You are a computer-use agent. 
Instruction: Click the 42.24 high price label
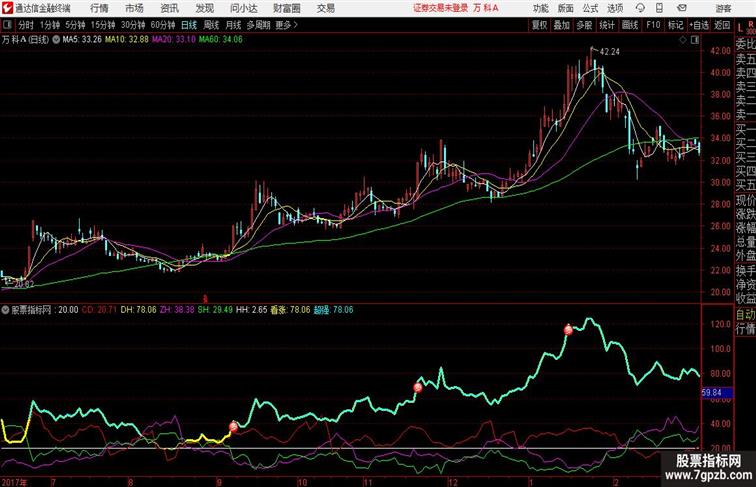[x=609, y=52]
